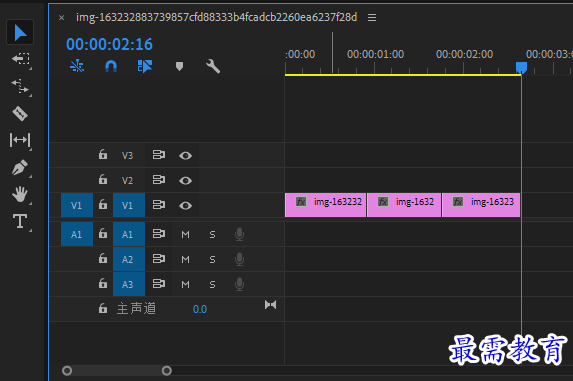Toggle V1 source patching indicator
The image size is (573, 381).
(77, 205)
